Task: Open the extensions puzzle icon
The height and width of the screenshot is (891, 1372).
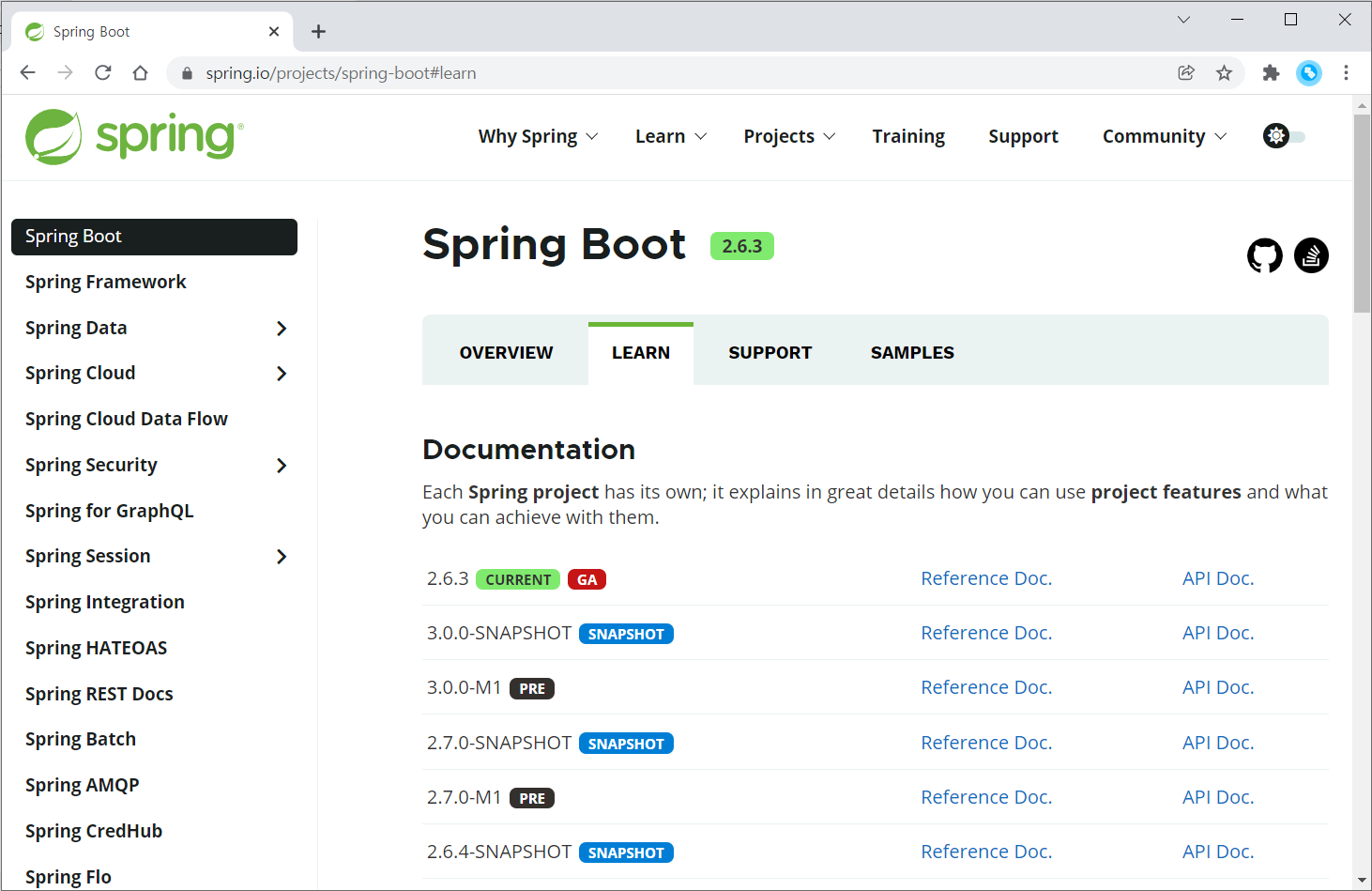Action: 1271,72
